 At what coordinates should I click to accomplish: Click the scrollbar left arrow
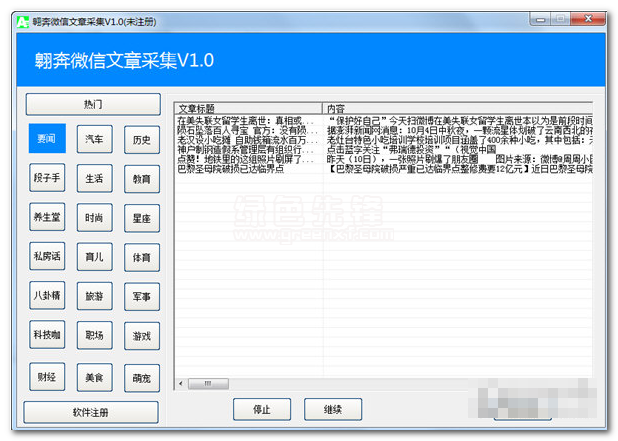pyautogui.click(x=181, y=383)
